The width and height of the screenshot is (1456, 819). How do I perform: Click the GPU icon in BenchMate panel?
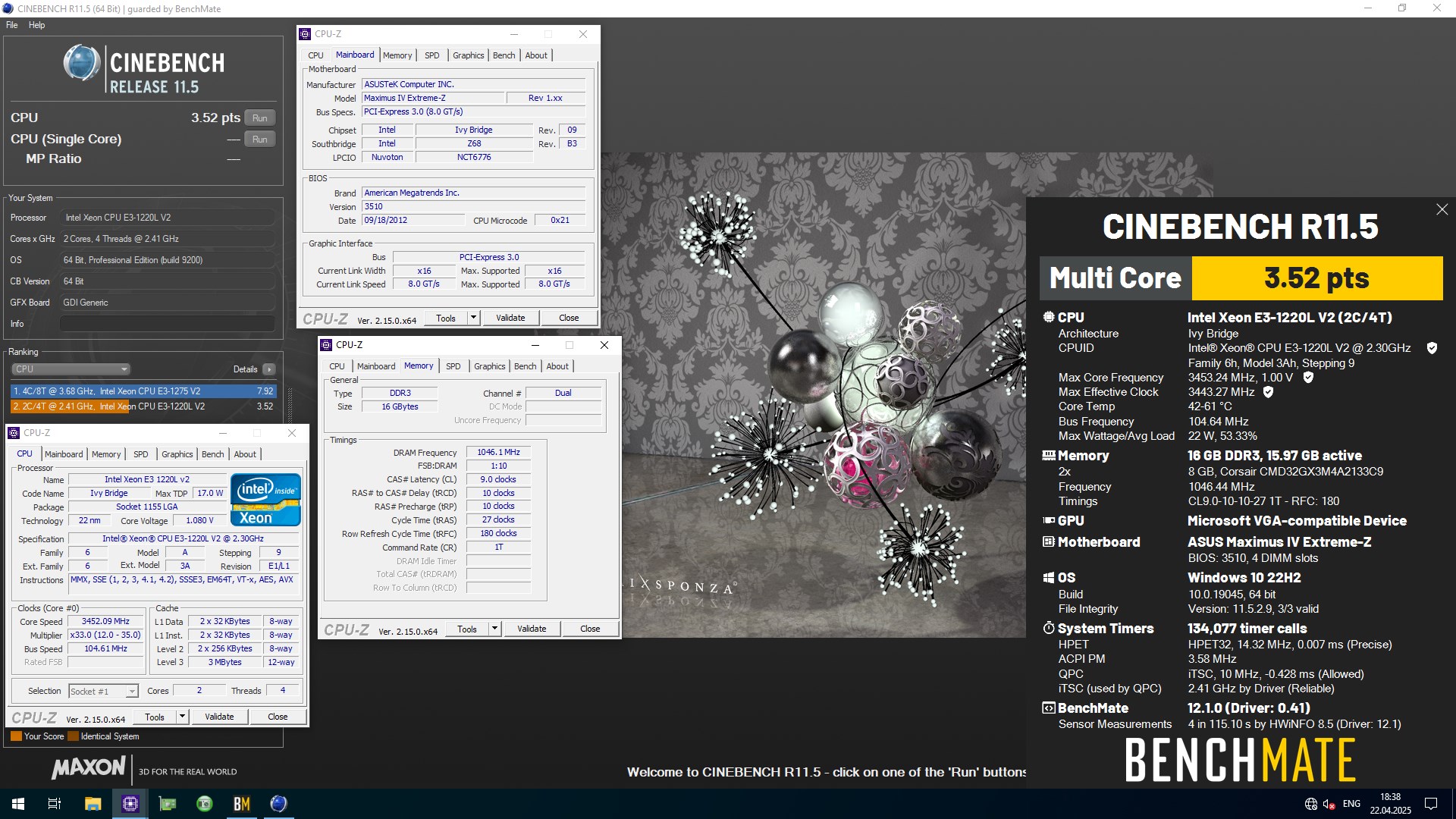1049,521
